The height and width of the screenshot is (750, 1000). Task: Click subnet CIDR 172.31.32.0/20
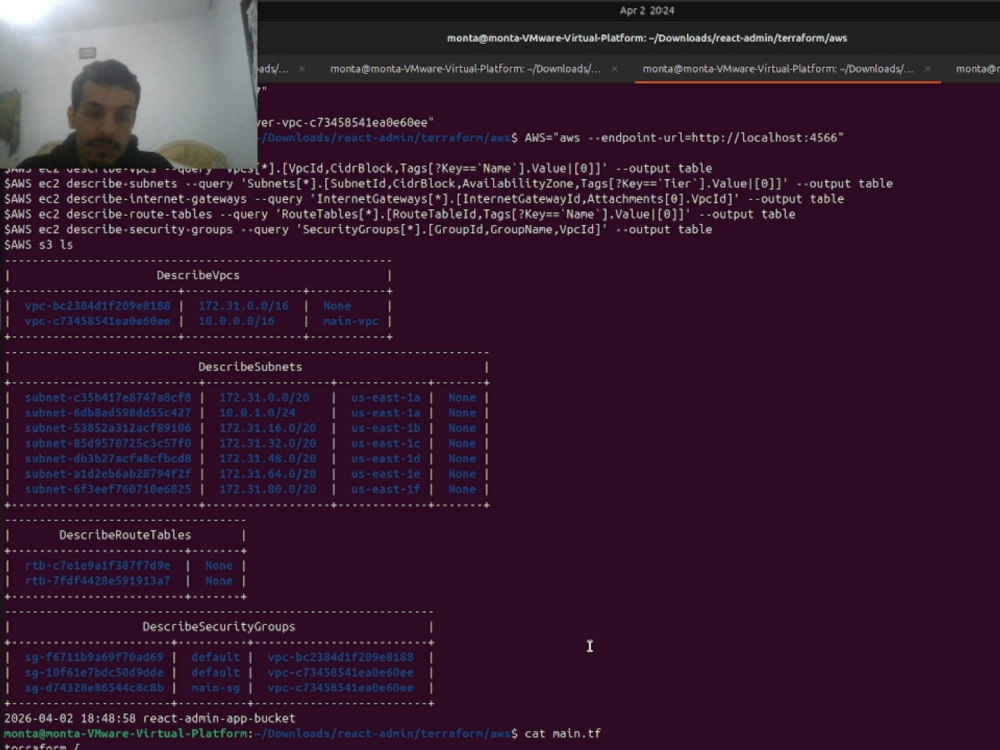[268, 444]
